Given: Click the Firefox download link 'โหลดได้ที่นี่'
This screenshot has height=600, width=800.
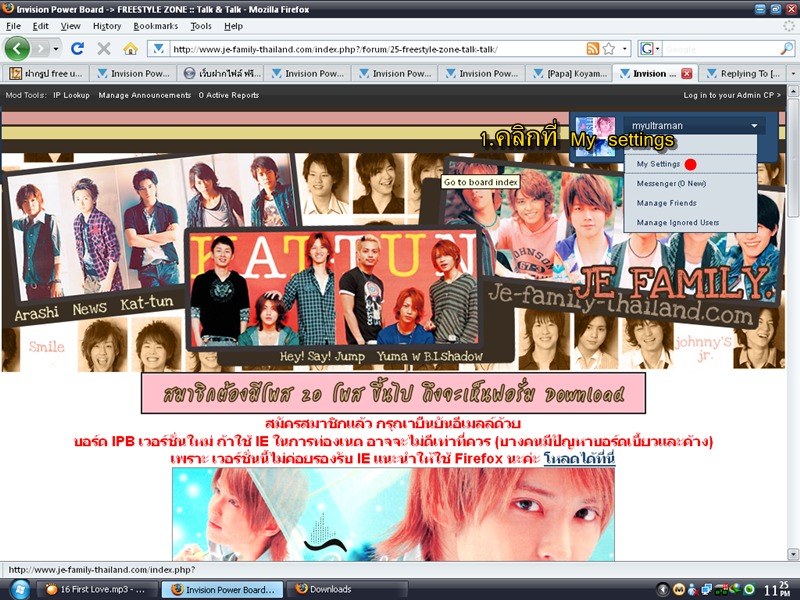Looking at the screenshot, I should coord(579,458).
